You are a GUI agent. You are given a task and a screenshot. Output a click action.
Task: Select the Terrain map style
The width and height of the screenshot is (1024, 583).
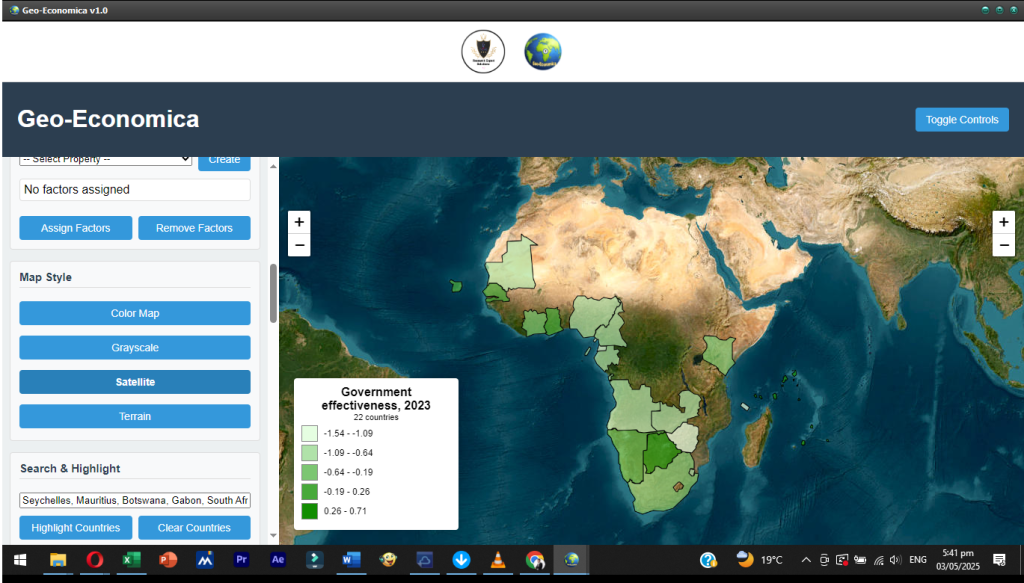click(135, 416)
